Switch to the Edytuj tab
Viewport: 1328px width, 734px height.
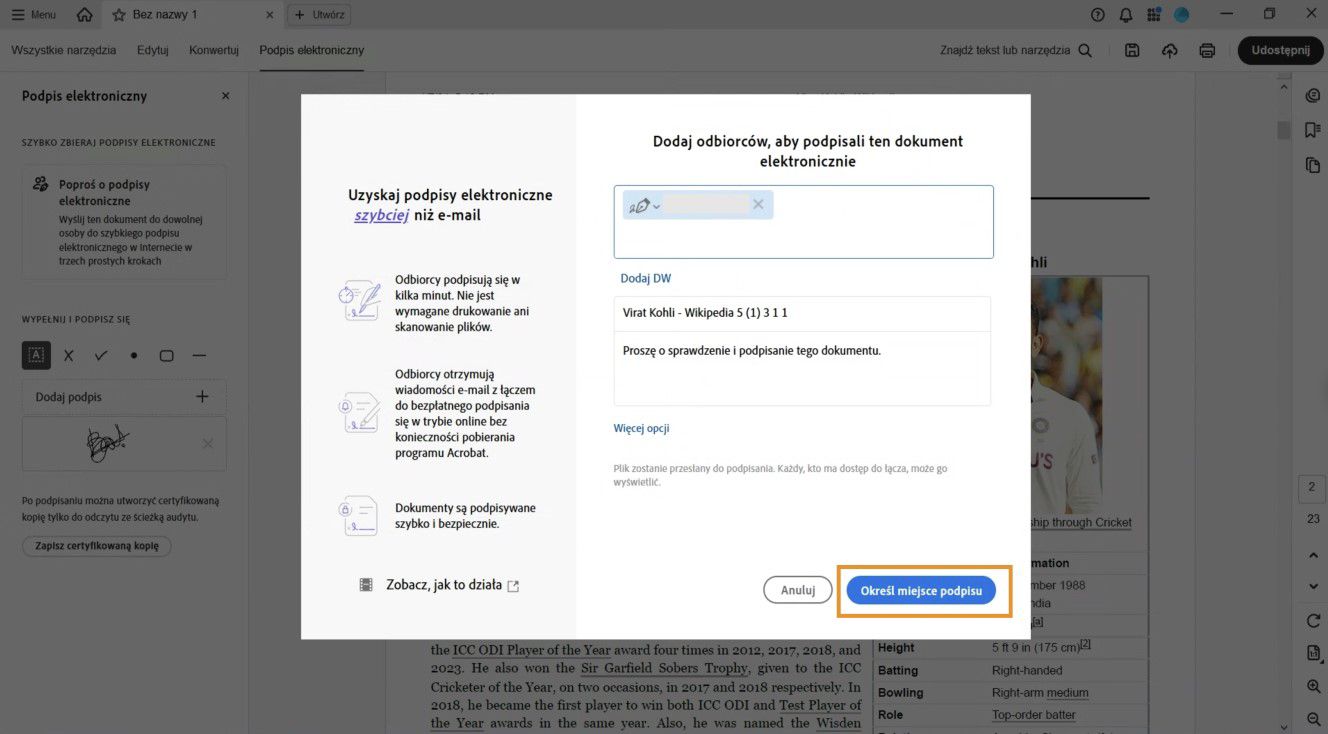[x=153, y=50]
